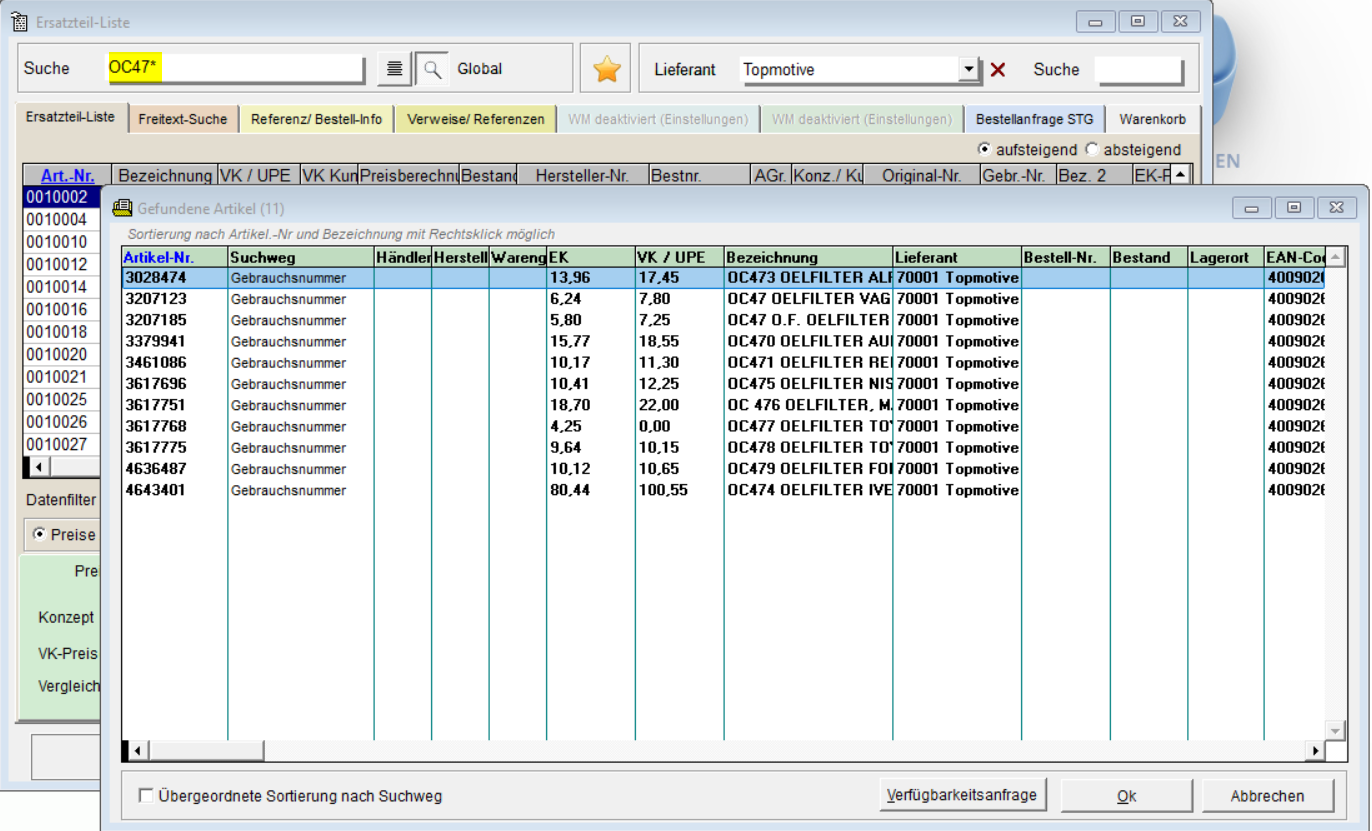Screen dimensions: 1372x831
Task: Select article row 3617751
Action: click(723, 405)
